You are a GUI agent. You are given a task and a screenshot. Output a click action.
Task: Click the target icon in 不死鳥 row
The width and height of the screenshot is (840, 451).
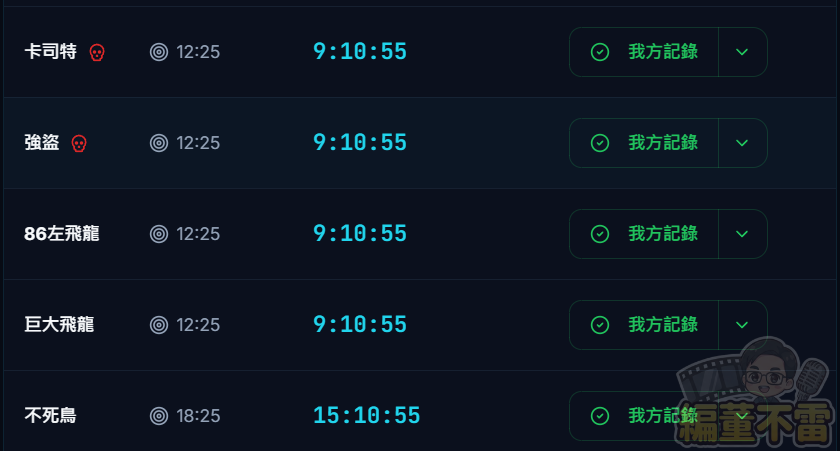[x=159, y=416]
